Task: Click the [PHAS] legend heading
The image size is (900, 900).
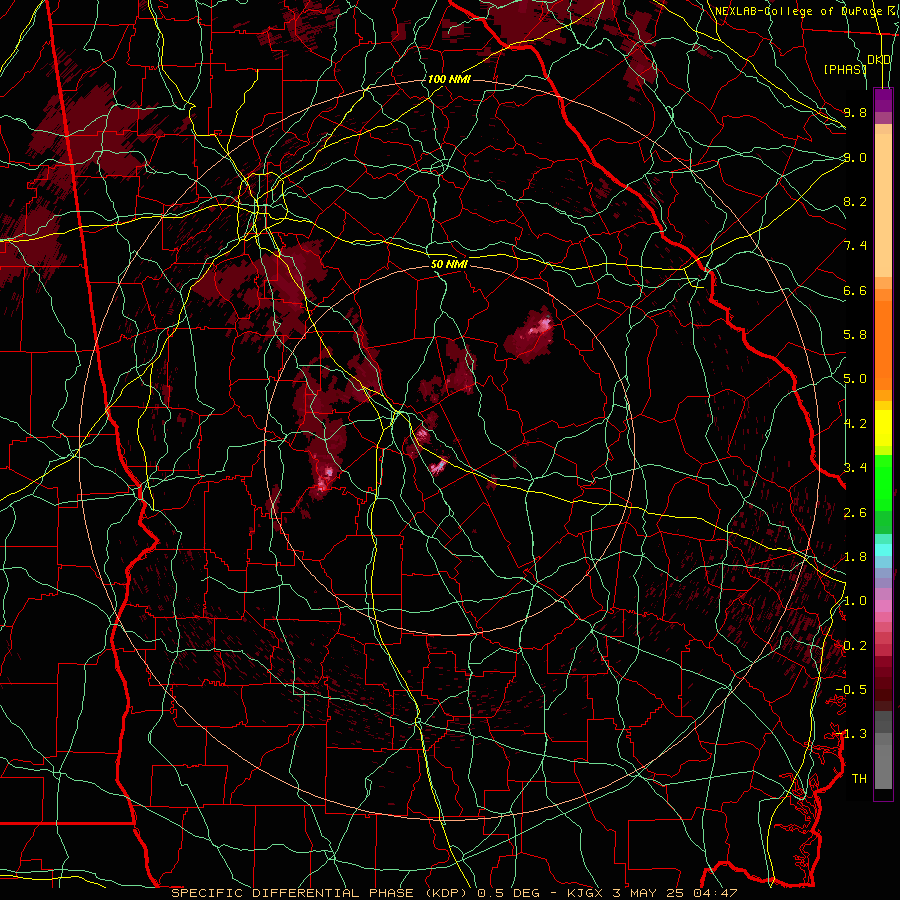Action: (845, 69)
